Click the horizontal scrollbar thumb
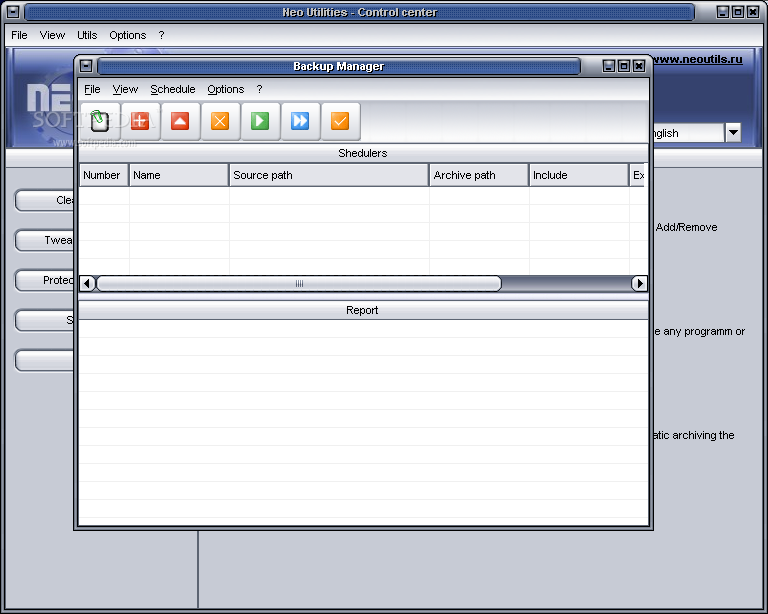Image resolution: width=768 pixels, height=614 pixels. 299,283
